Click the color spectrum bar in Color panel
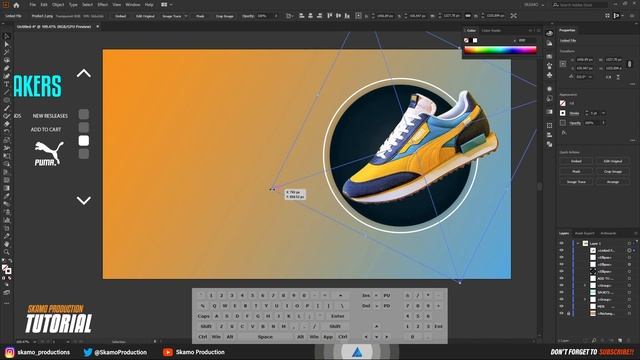This screenshot has width=640, height=360. click(x=500, y=50)
